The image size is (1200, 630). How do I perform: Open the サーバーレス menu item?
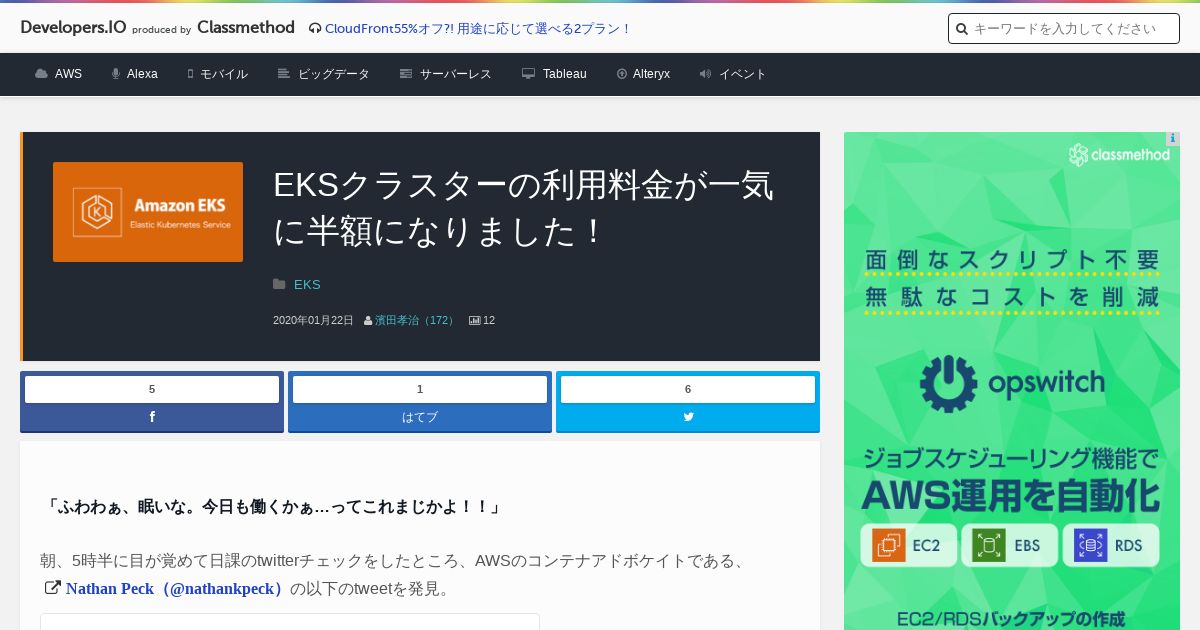[x=456, y=74]
